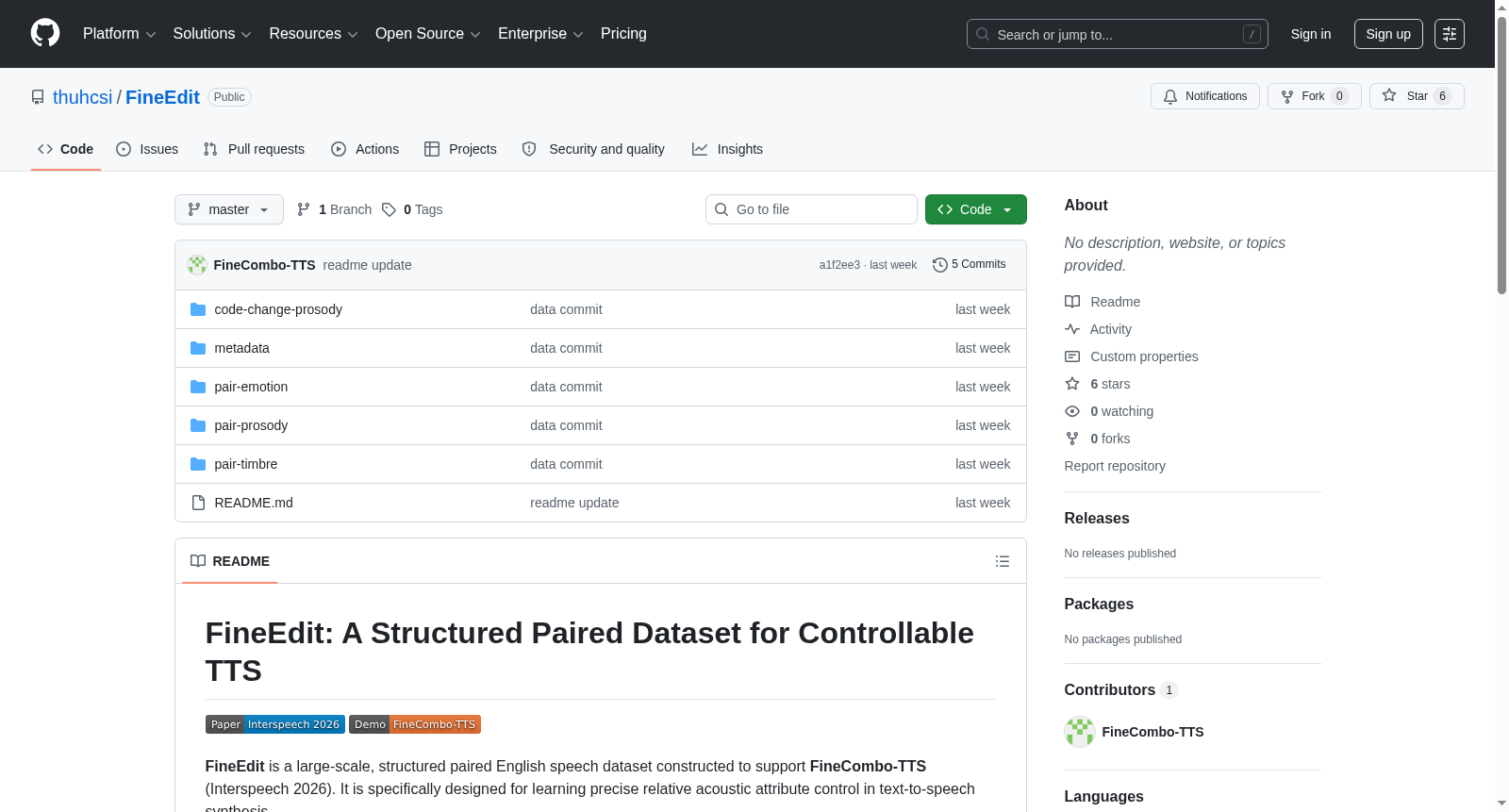This screenshot has height=812, width=1509.
Task: Click the repository icon before thuhcsi
Action: tap(38, 97)
